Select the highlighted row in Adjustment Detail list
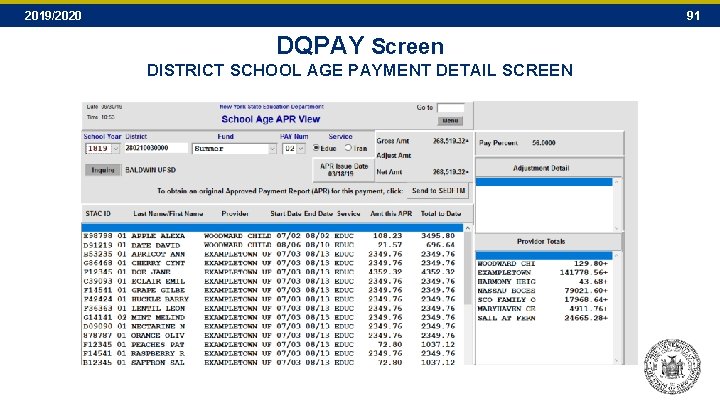This screenshot has height=405, width=720. point(544,182)
